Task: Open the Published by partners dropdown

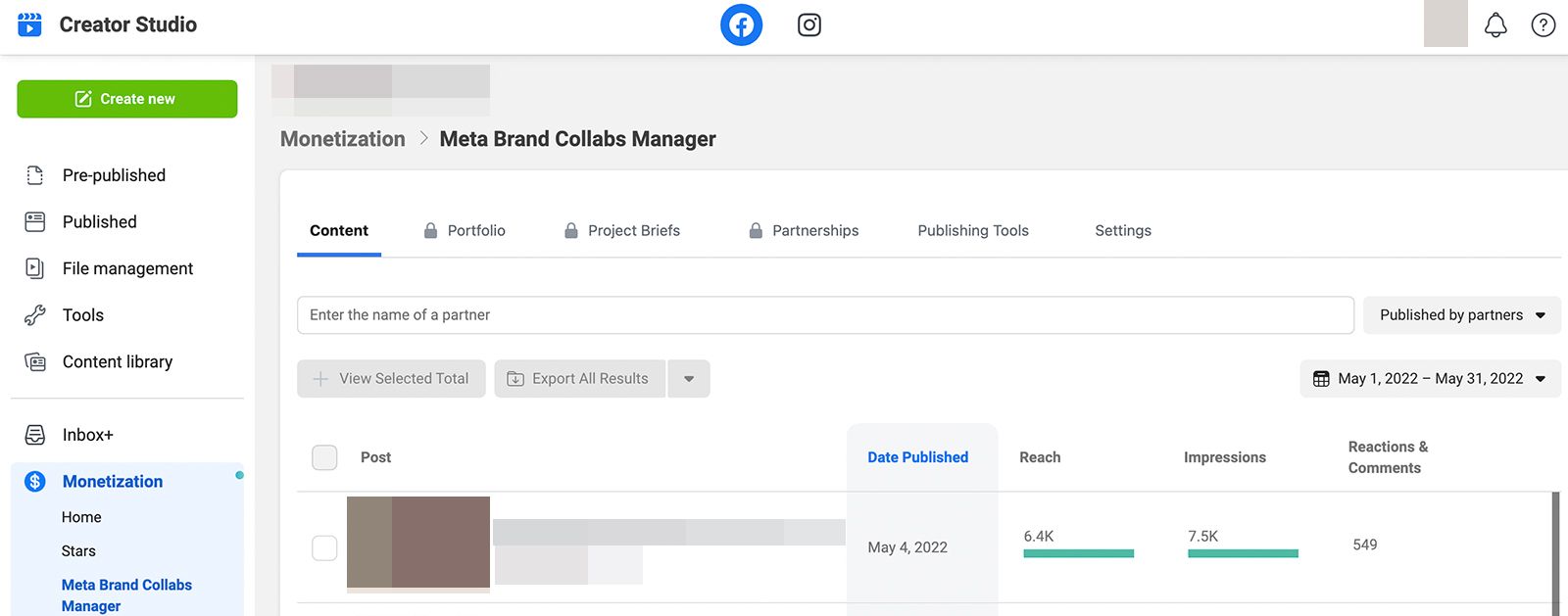Action: point(1462,315)
